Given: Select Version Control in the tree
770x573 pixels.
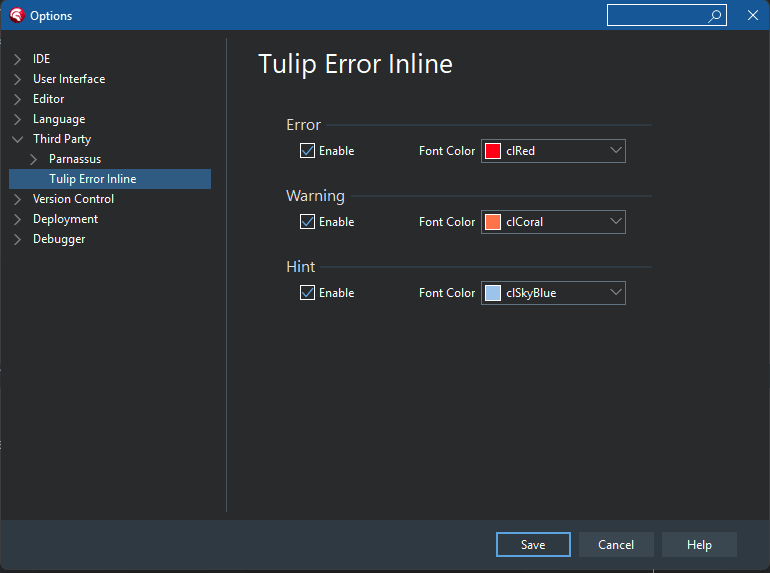Looking at the screenshot, I should tap(73, 199).
